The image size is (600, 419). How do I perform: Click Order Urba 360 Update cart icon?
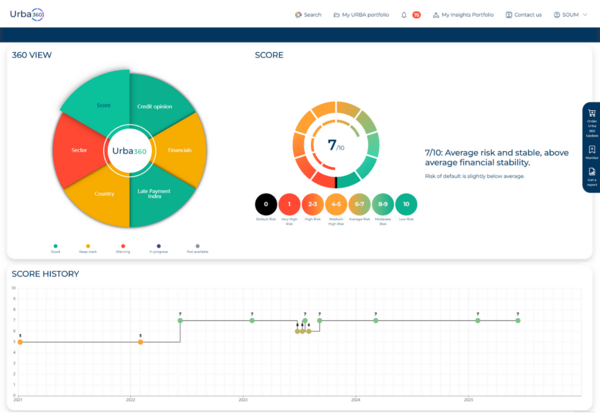click(x=592, y=113)
